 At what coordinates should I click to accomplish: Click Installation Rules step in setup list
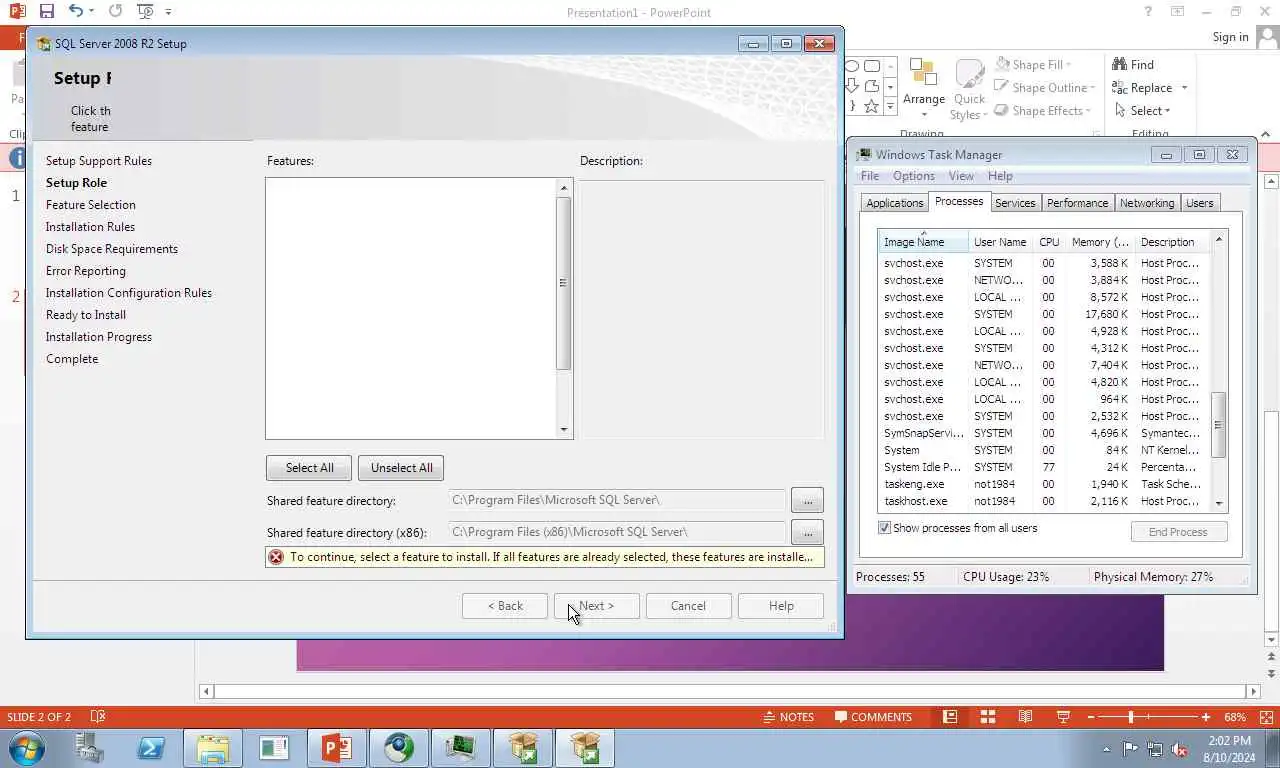[x=90, y=227]
